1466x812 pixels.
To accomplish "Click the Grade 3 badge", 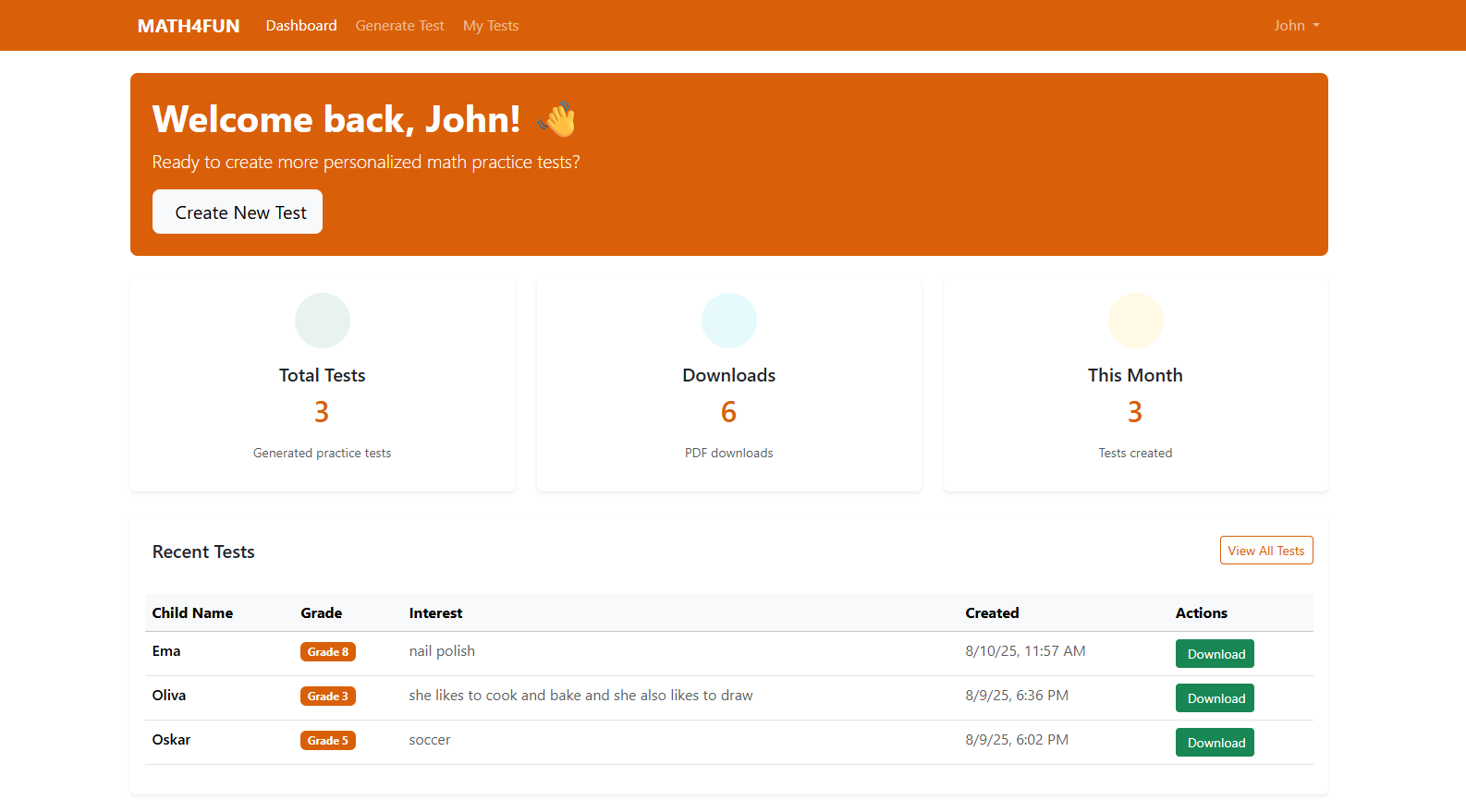I will 328,697.
